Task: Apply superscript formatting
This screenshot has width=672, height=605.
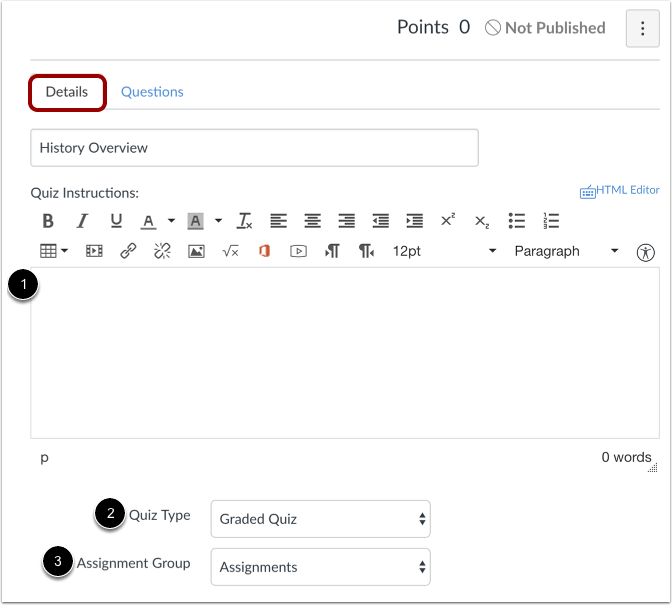Action: 448,220
